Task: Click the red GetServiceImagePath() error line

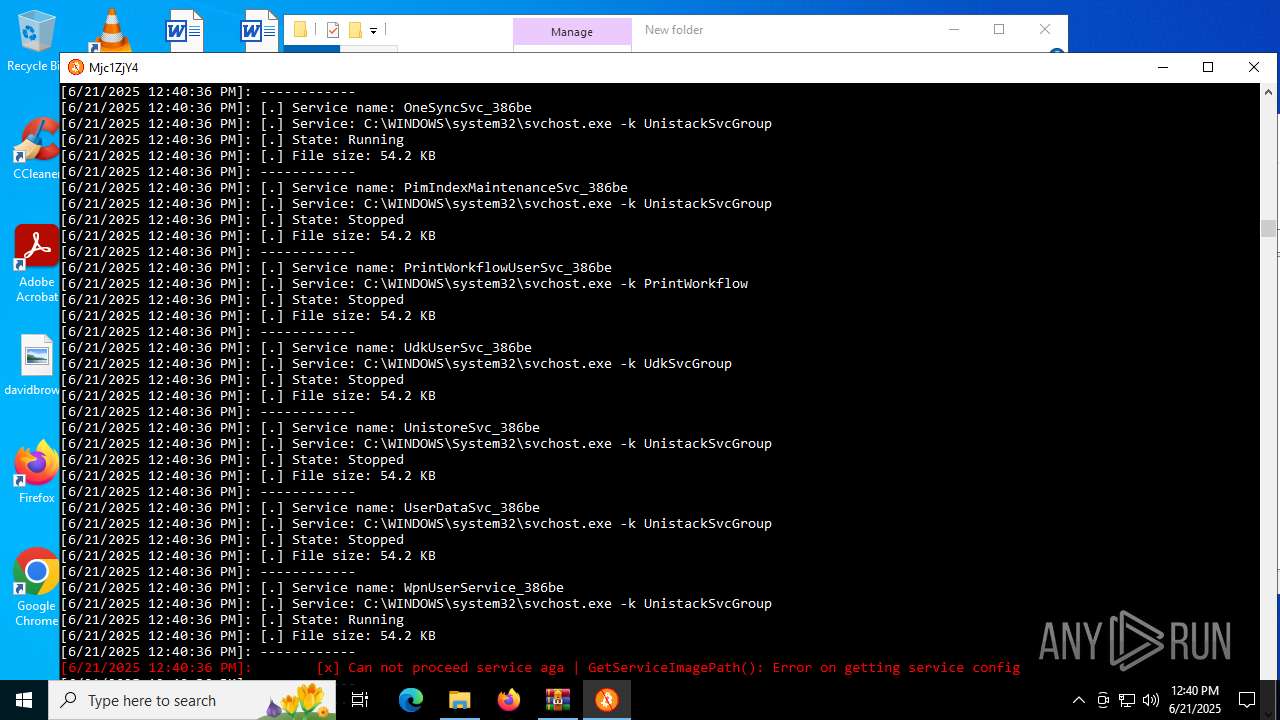Action: 540,667
